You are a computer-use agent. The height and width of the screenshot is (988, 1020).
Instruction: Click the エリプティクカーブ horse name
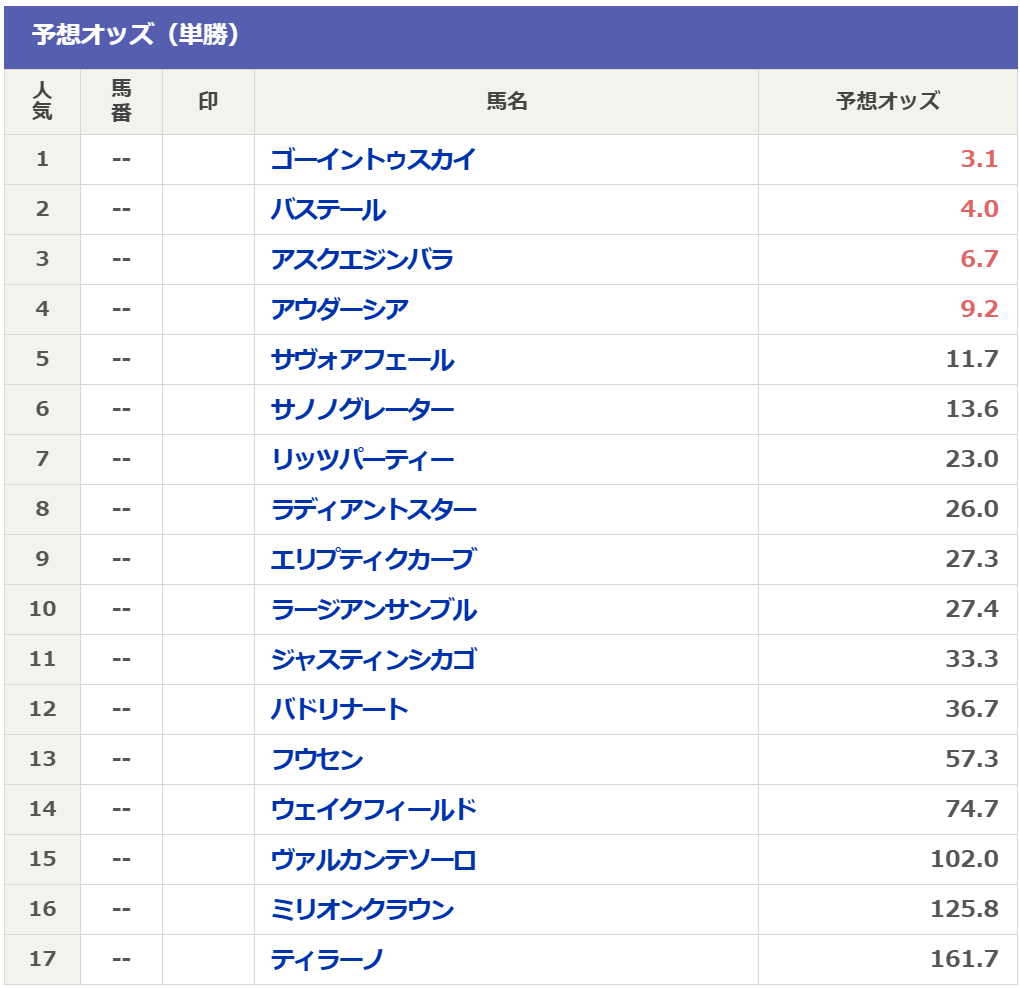pos(373,559)
